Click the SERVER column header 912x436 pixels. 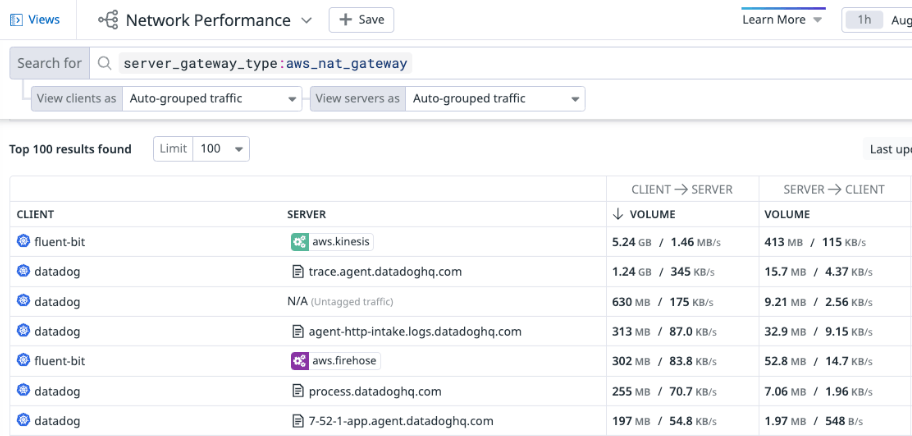tap(307, 215)
